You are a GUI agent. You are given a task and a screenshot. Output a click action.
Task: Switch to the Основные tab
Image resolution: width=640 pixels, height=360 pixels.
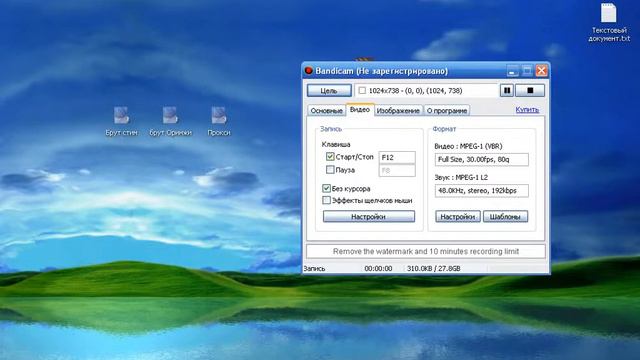coord(327,111)
